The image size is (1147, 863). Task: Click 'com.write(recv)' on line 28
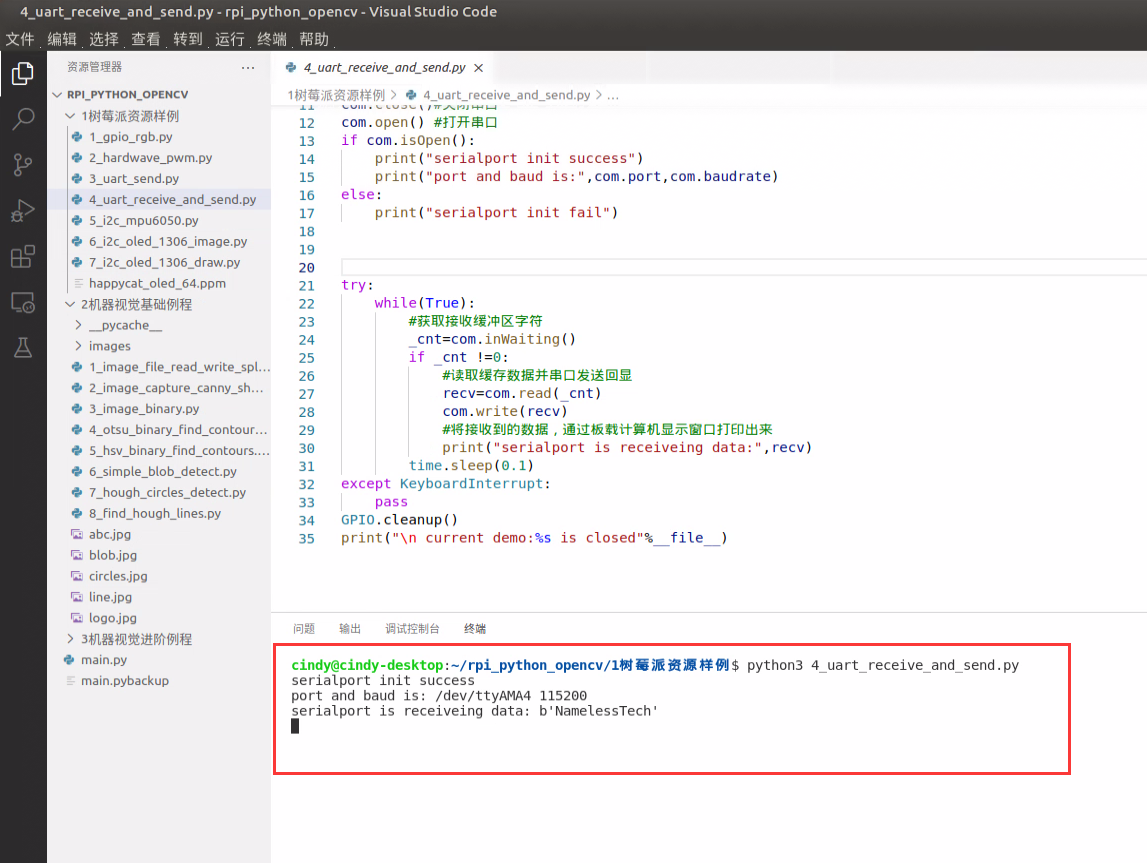[505, 412]
